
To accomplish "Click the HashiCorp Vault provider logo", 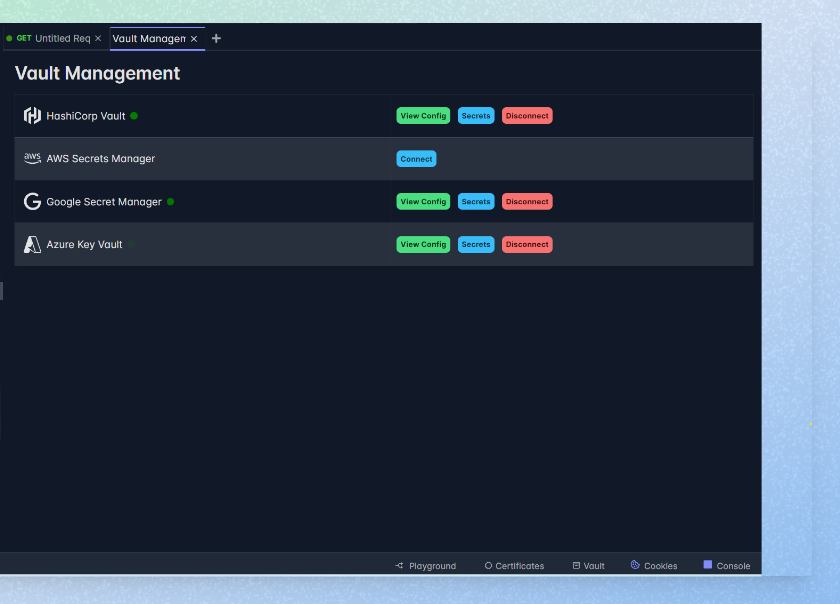I will (x=32, y=115).
